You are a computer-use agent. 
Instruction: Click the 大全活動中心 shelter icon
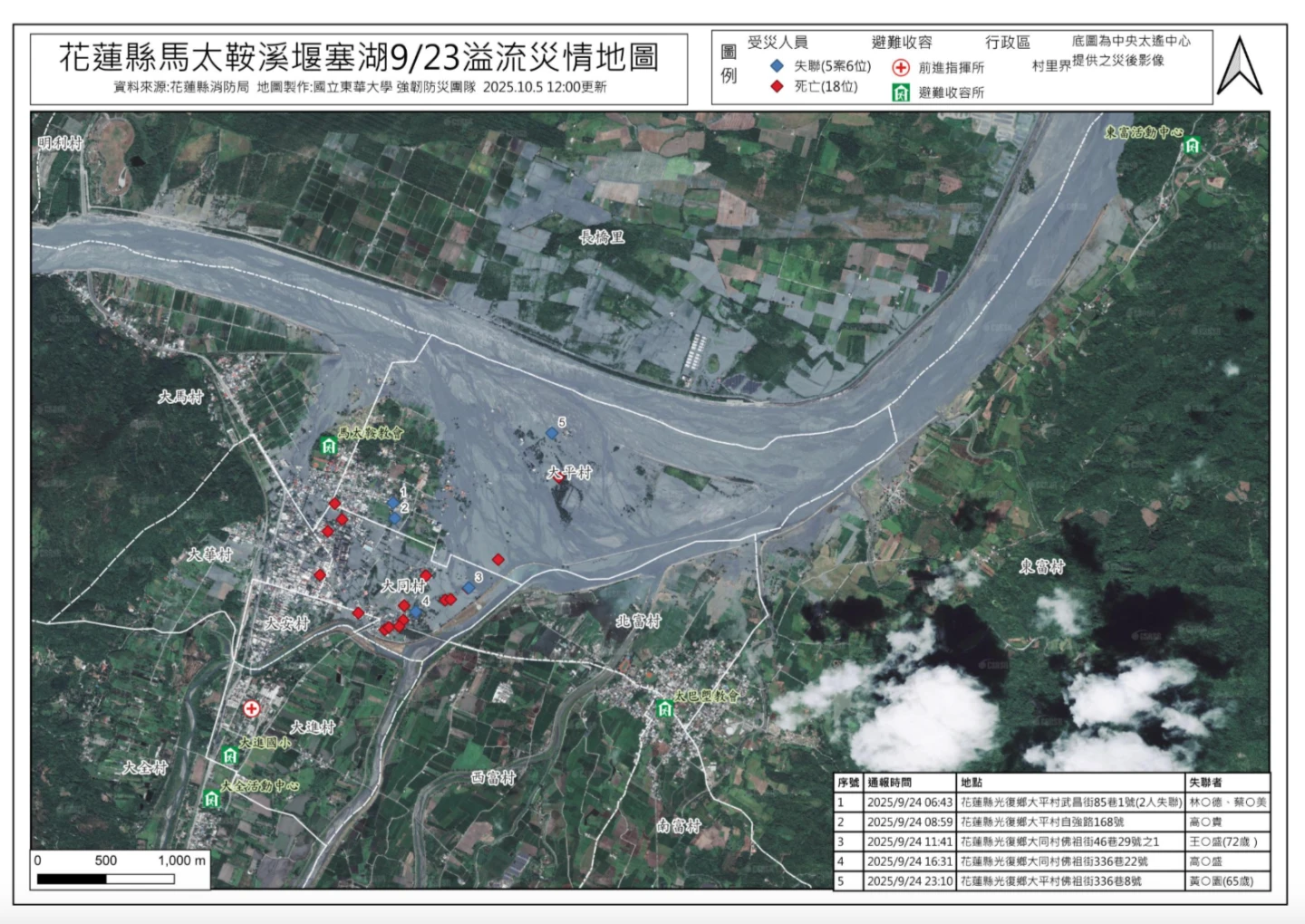[x=211, y=798]
